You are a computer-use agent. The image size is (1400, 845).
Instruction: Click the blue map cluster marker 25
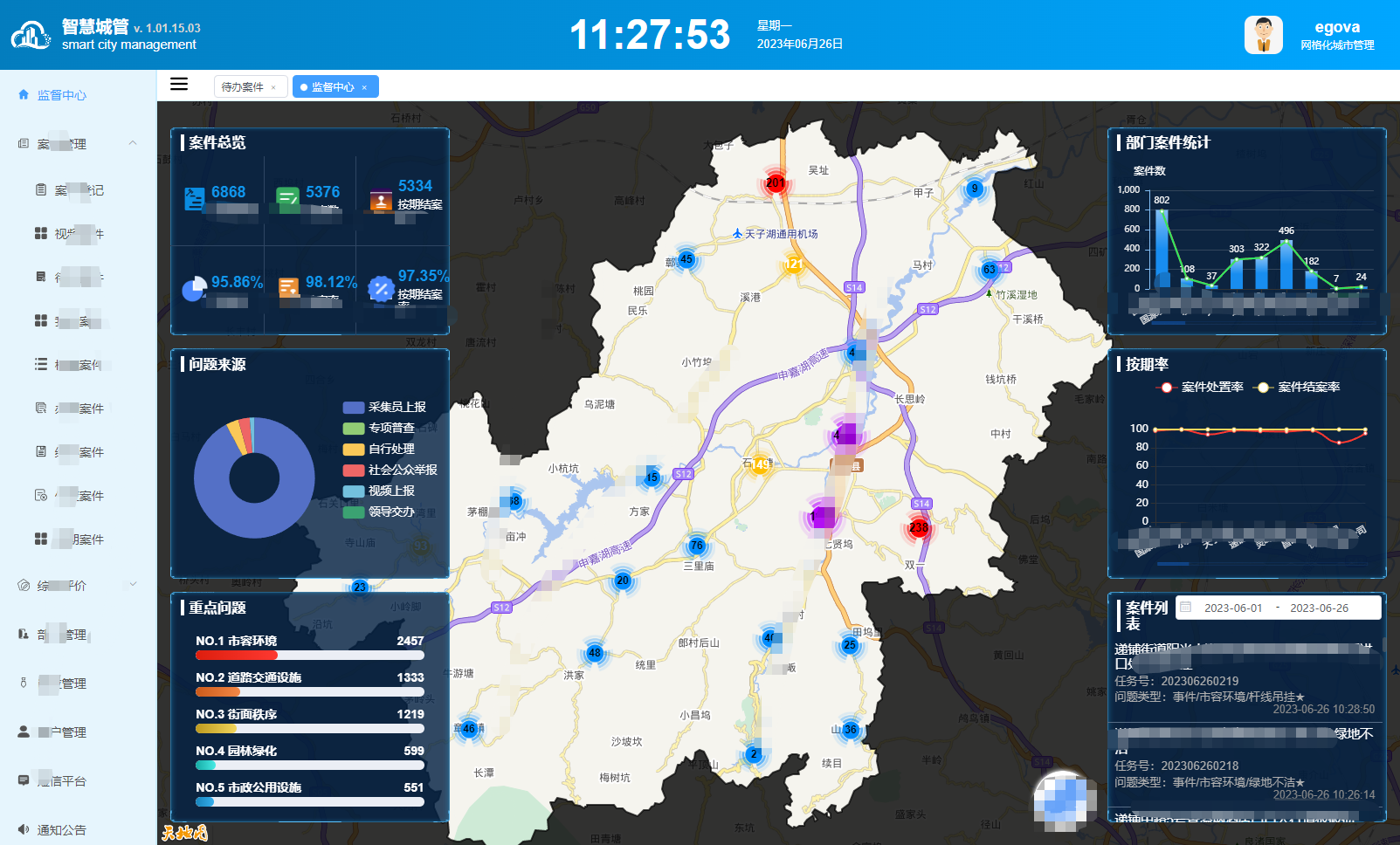(850, 645)
